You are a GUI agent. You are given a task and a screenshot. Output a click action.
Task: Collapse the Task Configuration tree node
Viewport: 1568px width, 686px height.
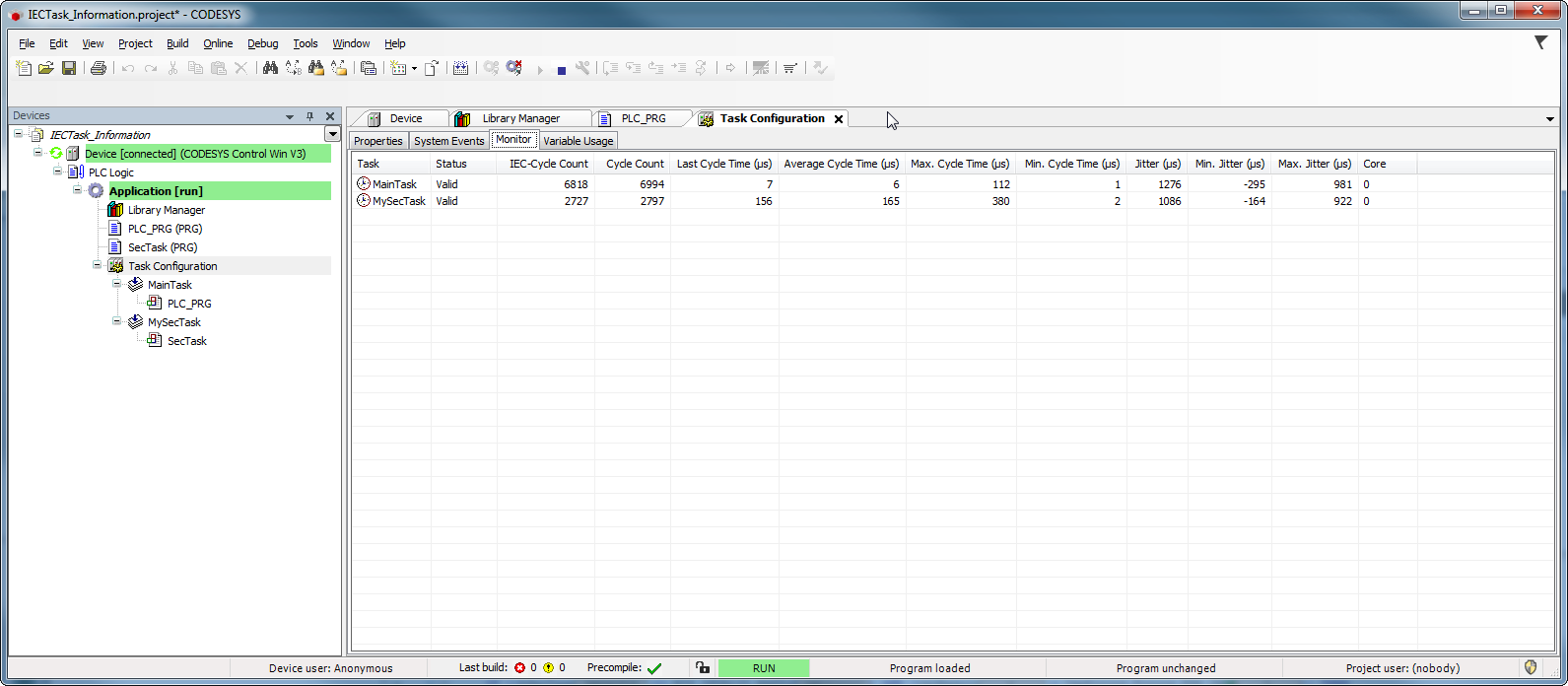98,265
